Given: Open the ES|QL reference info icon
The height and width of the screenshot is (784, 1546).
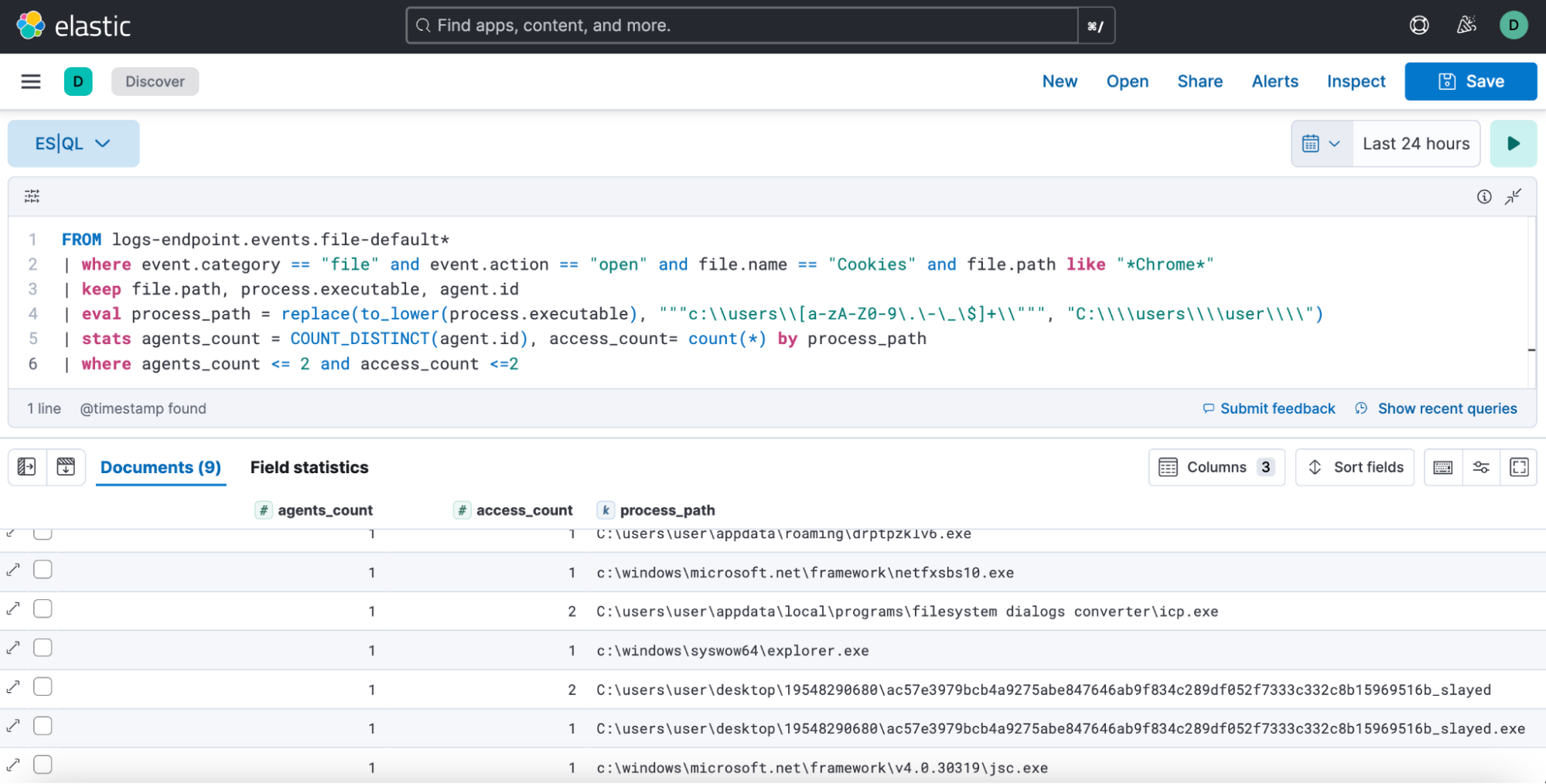Looking at the screenshot, I should 1483,196.
